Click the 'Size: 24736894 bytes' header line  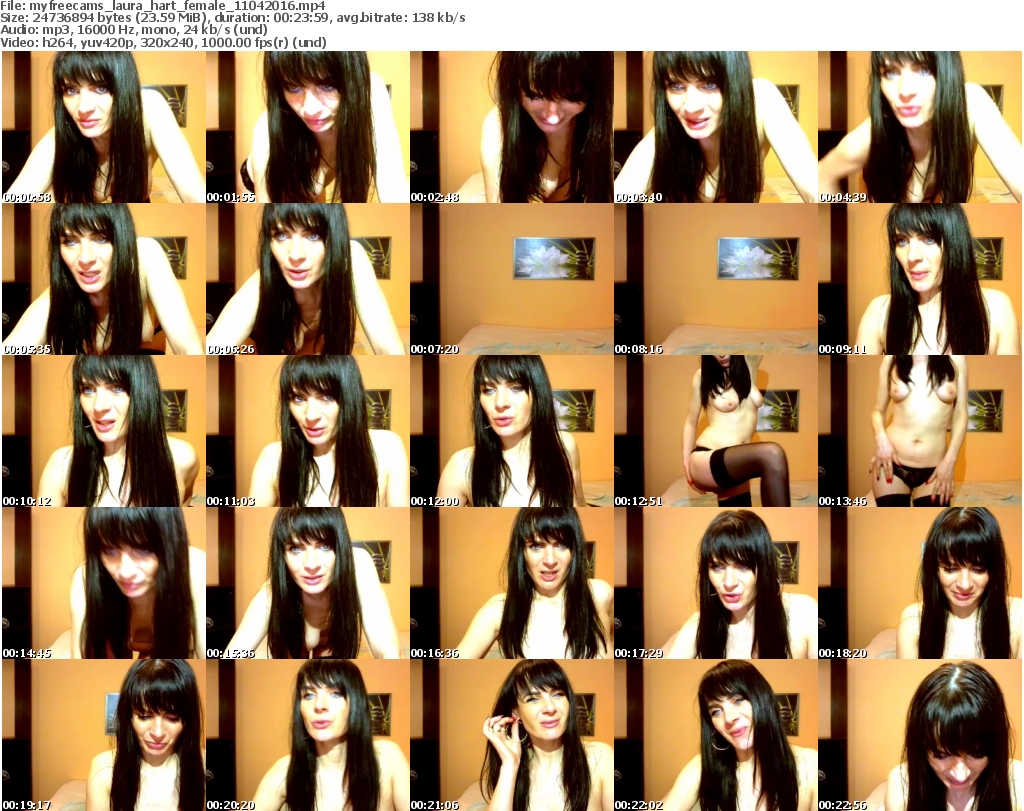point(232,18)
